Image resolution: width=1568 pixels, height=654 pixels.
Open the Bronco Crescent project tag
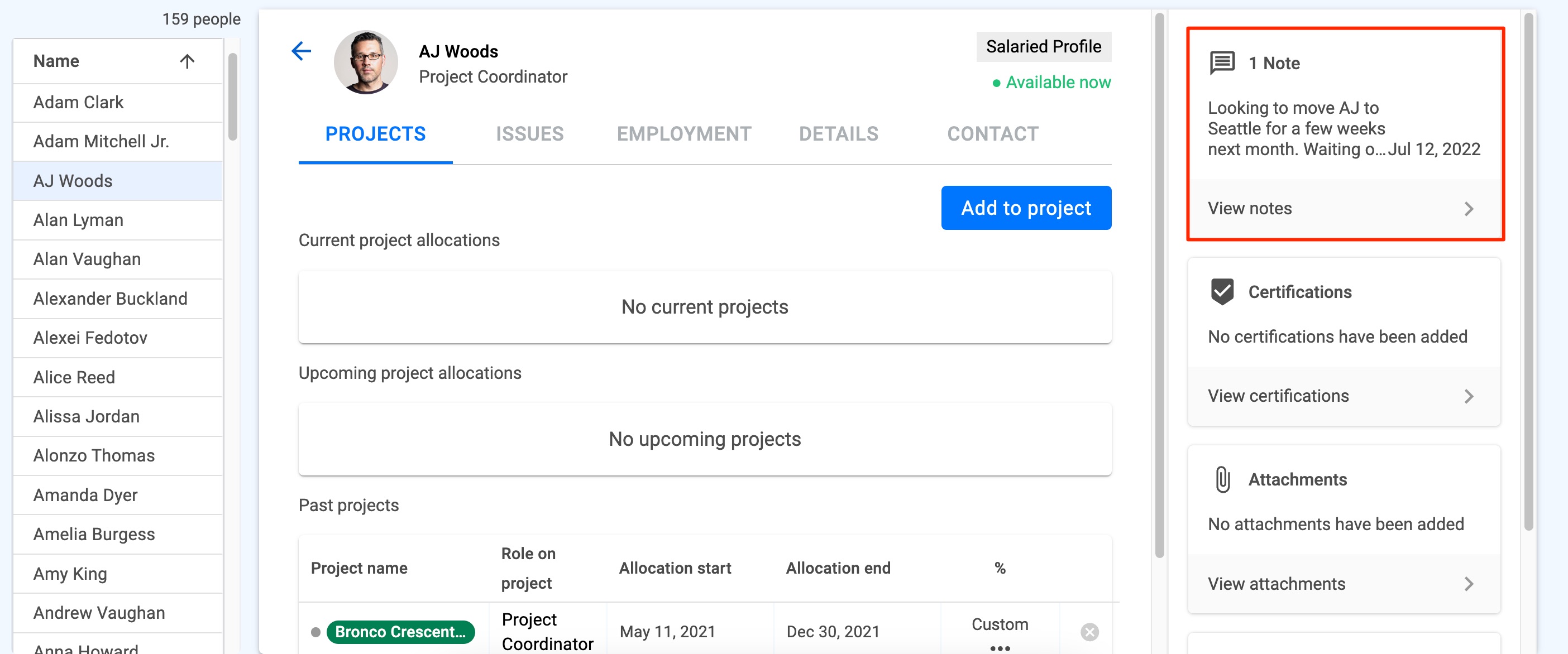point(400,632)
